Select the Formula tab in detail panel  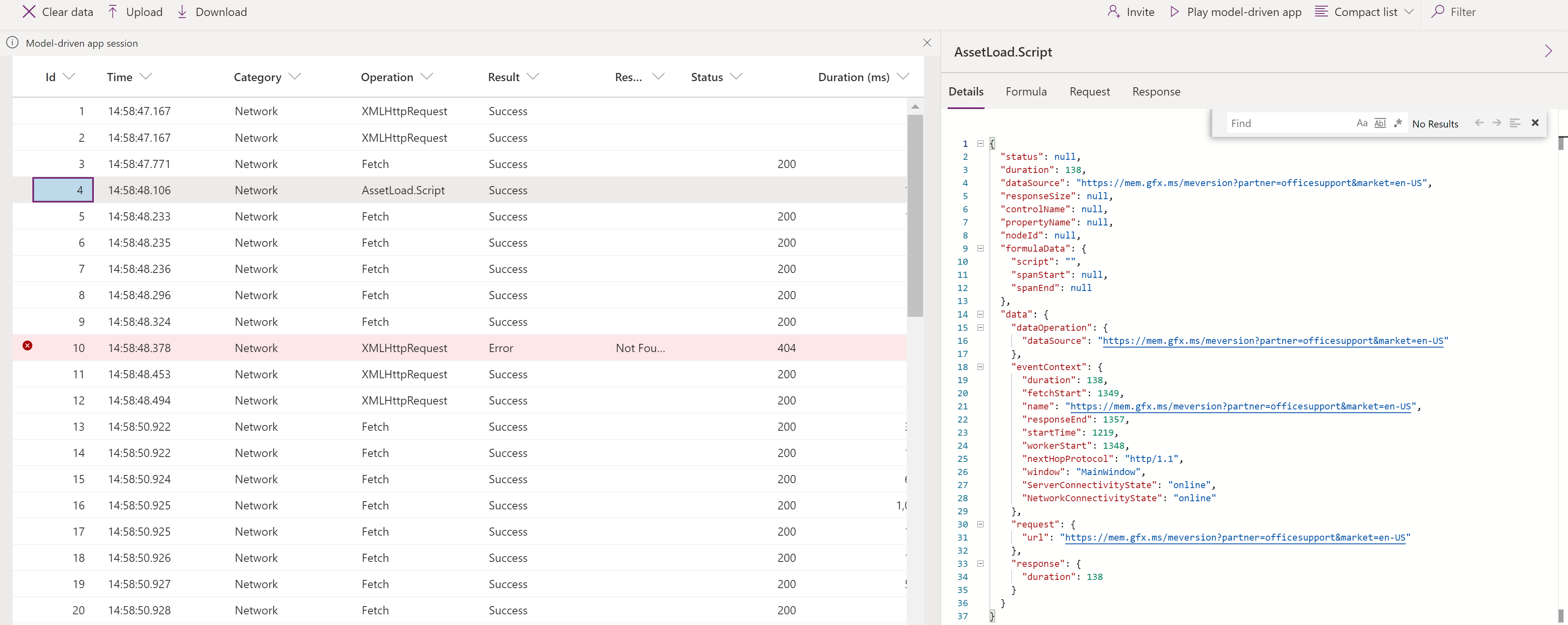point(1026,91)
